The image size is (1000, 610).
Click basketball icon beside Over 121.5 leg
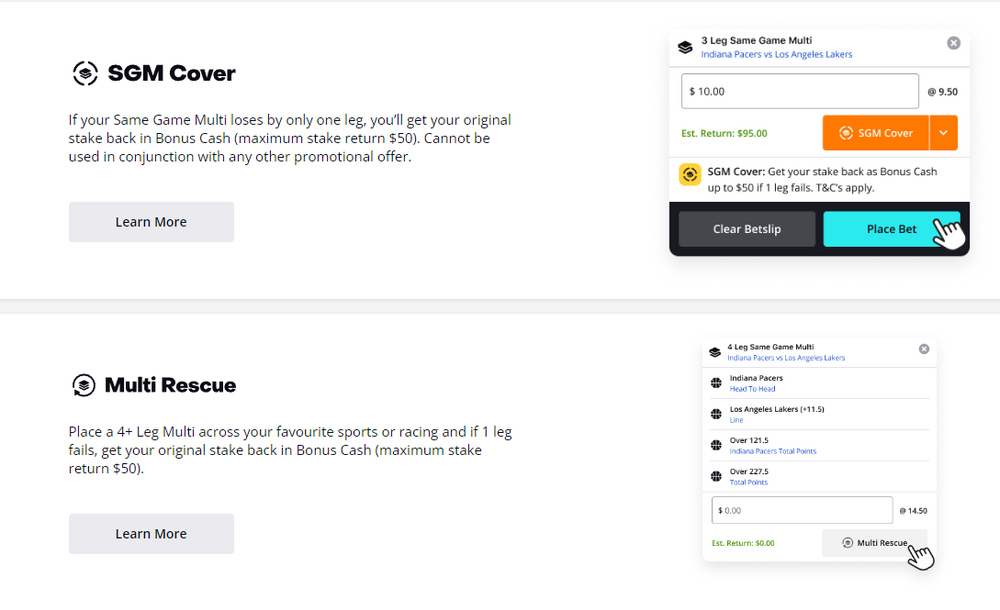(715, 445)
